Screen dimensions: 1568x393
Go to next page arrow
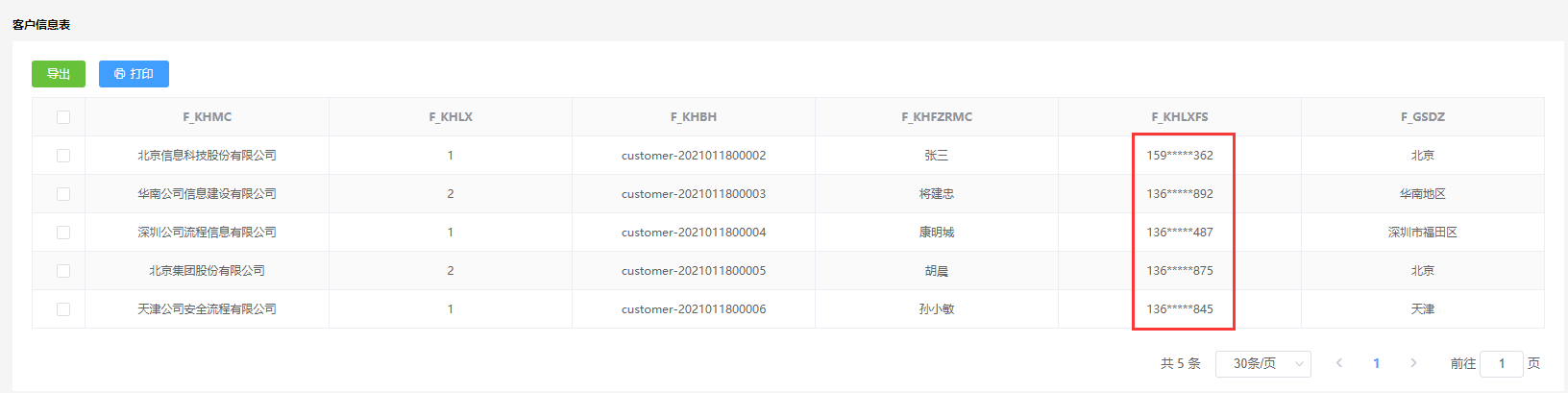point(1413,363)
